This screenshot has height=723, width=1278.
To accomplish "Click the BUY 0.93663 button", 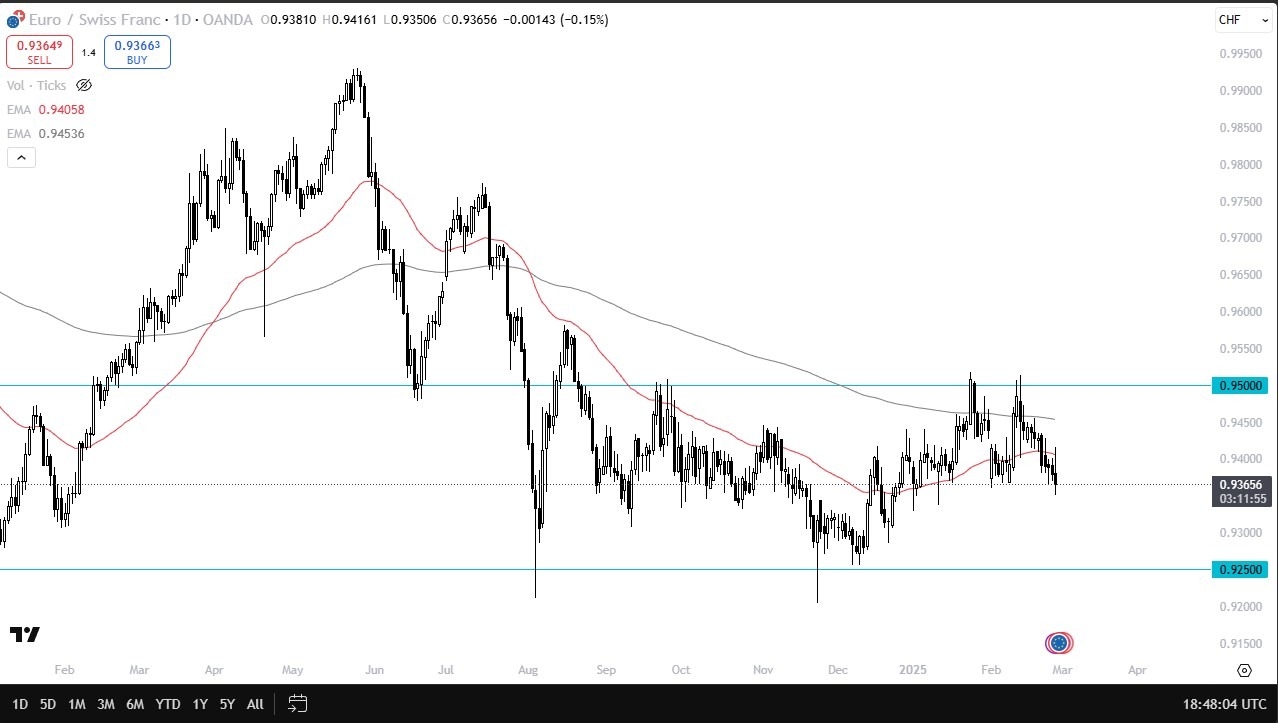I will 137,52.
